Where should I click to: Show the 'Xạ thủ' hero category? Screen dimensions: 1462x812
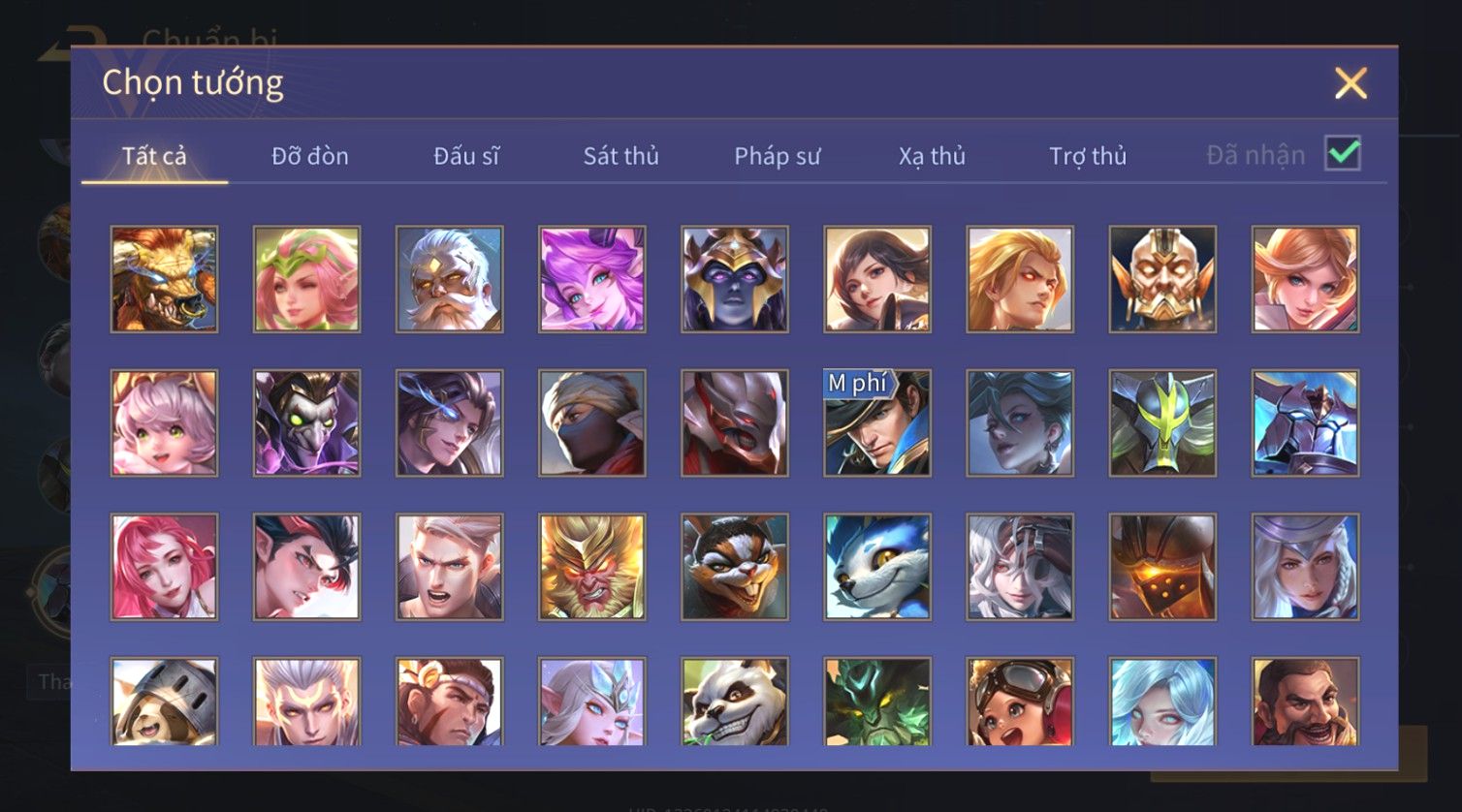[932, 156]
